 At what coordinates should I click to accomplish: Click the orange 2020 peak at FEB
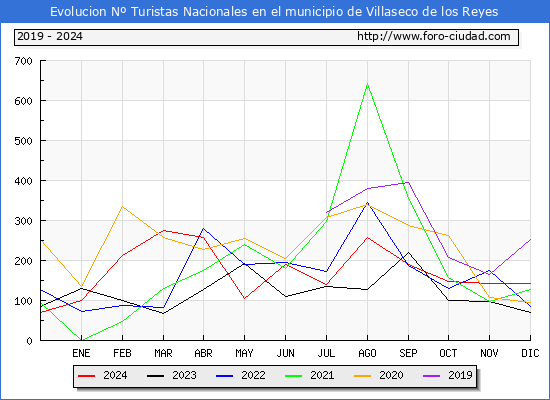coord(122,206)
